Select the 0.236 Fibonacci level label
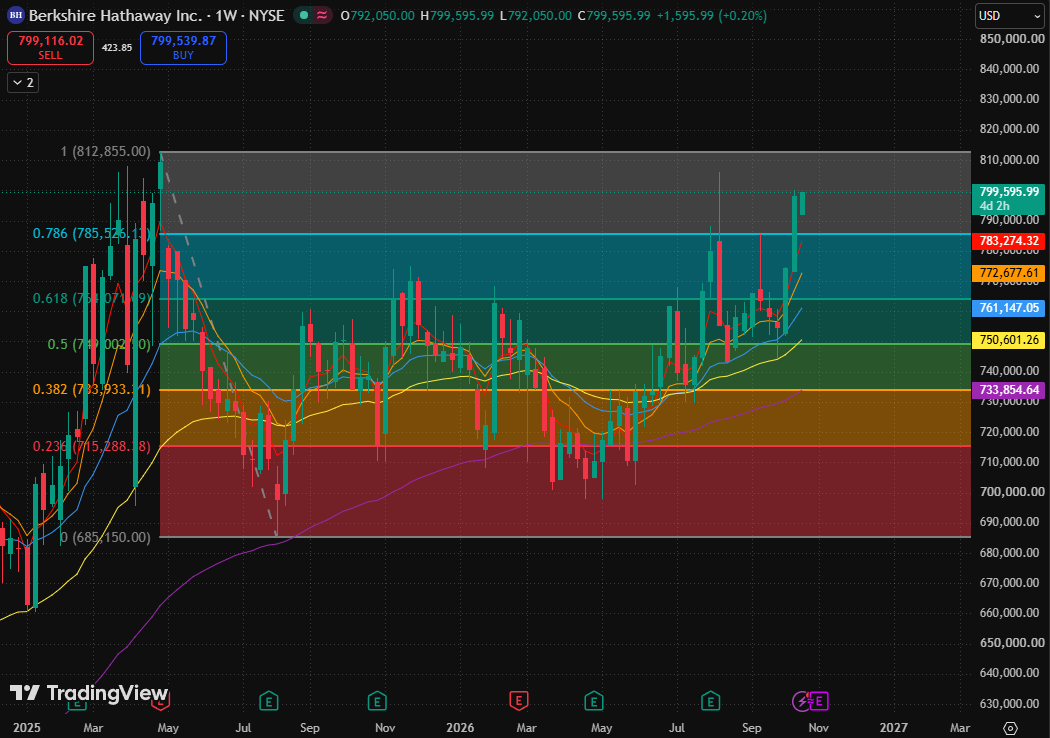The image size is (1050, 738). [x=92, y=446]
